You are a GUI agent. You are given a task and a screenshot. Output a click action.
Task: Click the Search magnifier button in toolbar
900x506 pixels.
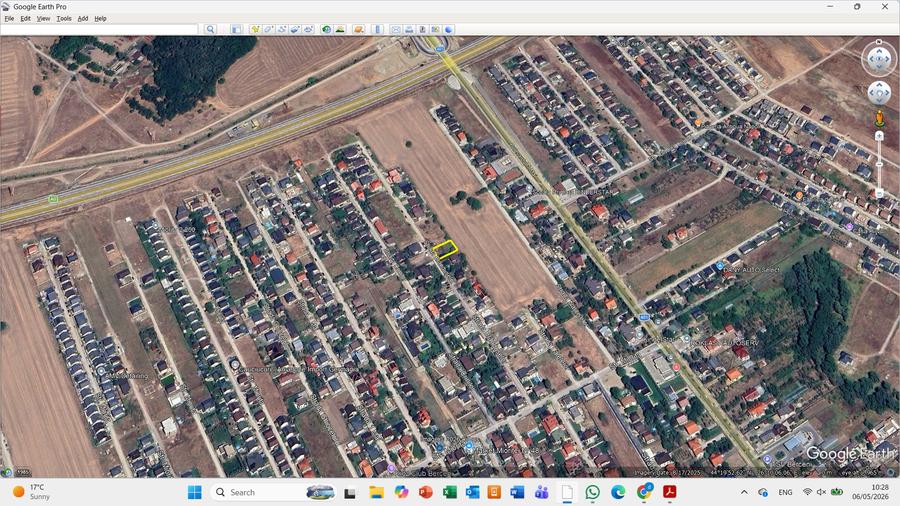pos(210,29)
